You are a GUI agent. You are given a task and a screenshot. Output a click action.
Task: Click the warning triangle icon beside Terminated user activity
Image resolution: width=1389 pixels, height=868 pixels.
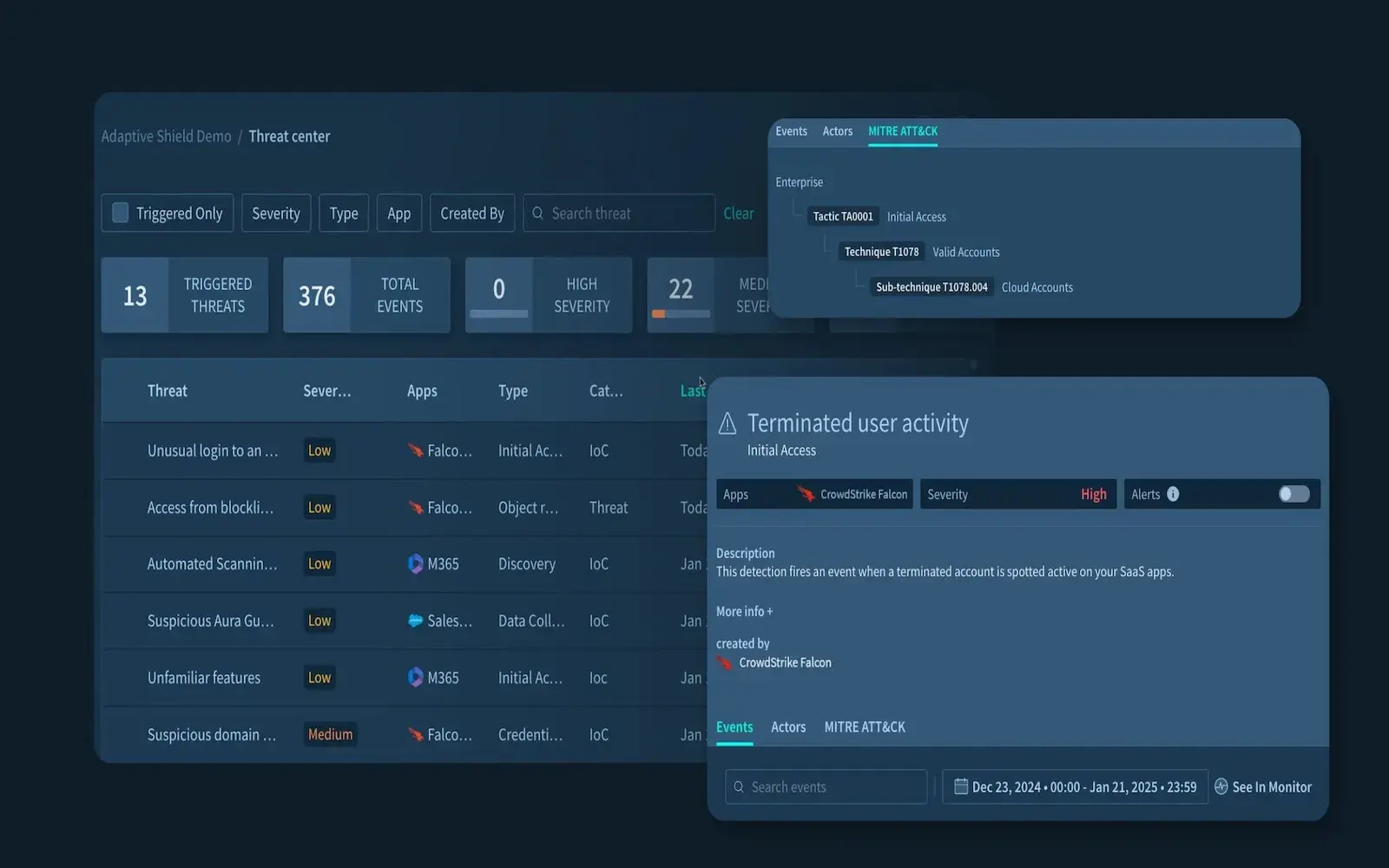pos(727,424)
